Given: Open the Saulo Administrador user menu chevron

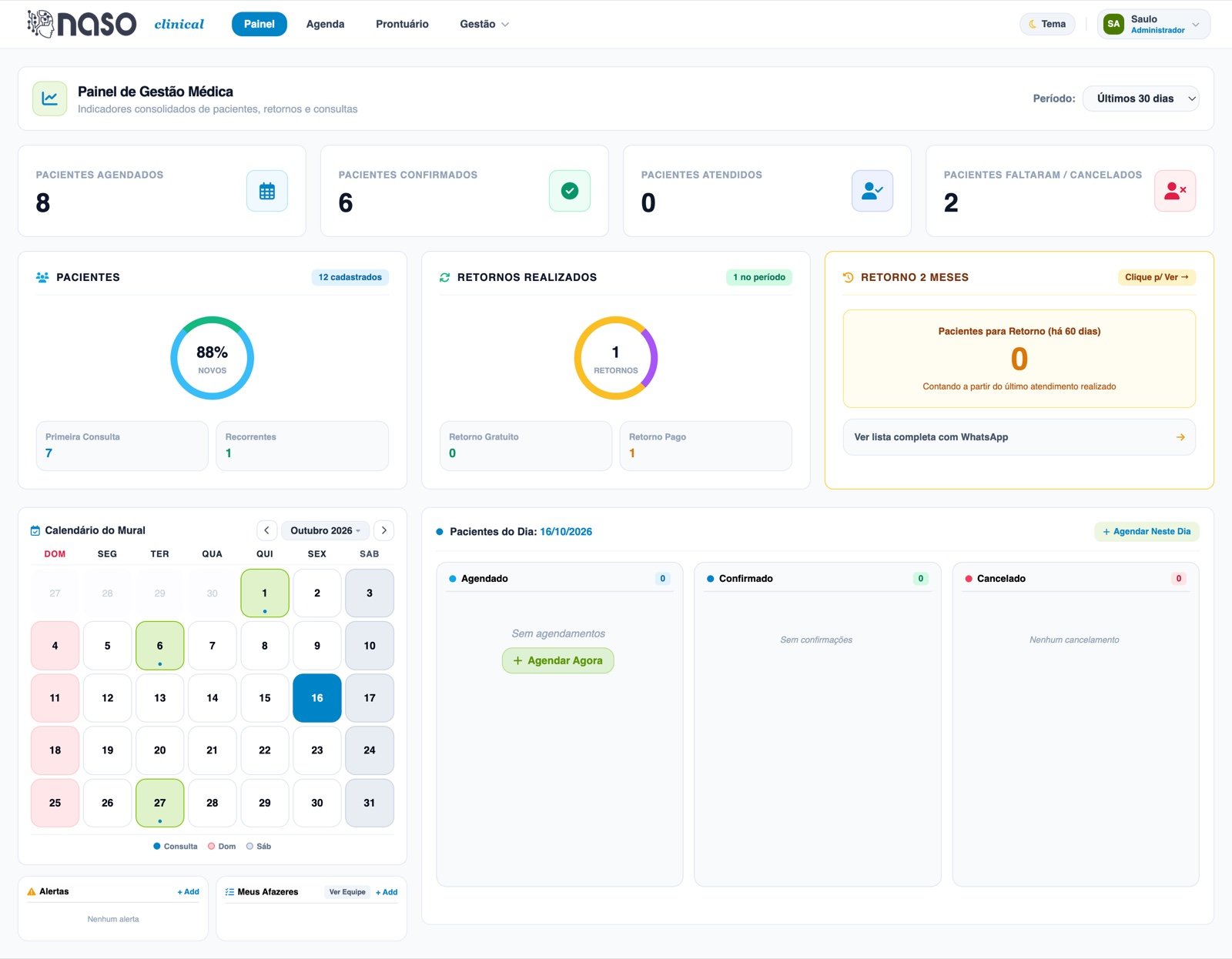Looking at the screenshot, I should coord(1196,25).
